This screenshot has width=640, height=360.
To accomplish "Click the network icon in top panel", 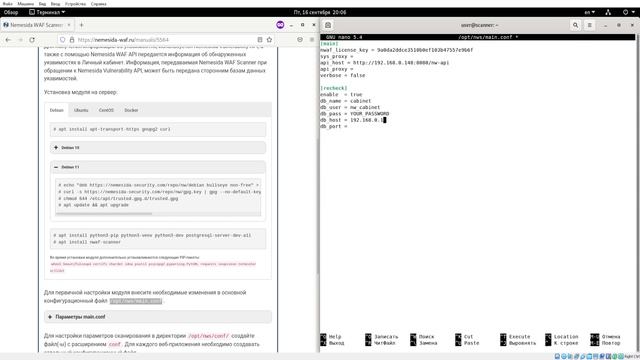I will coord(608,12).
